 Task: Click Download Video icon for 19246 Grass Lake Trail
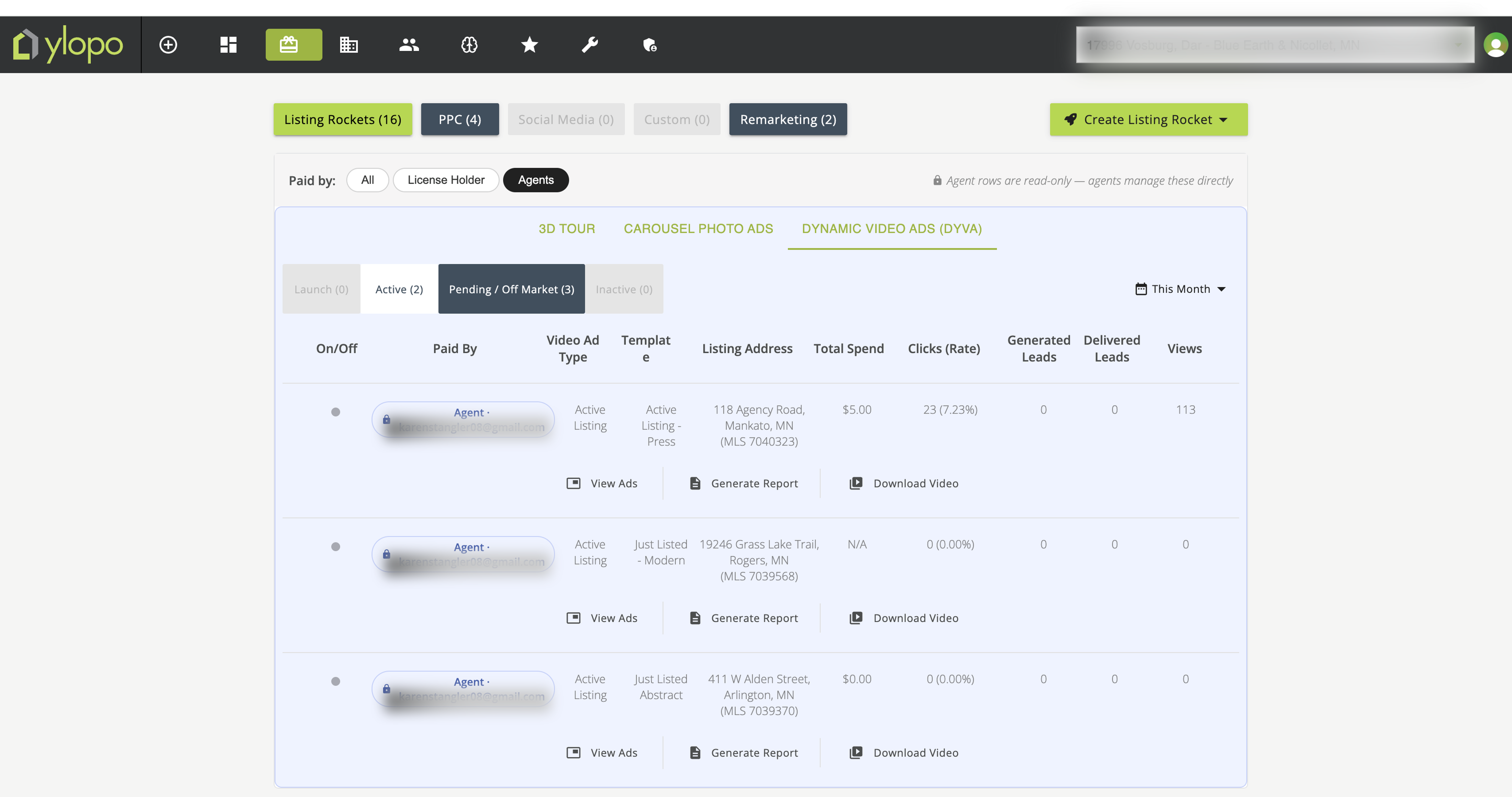click(x=856, y=618)
